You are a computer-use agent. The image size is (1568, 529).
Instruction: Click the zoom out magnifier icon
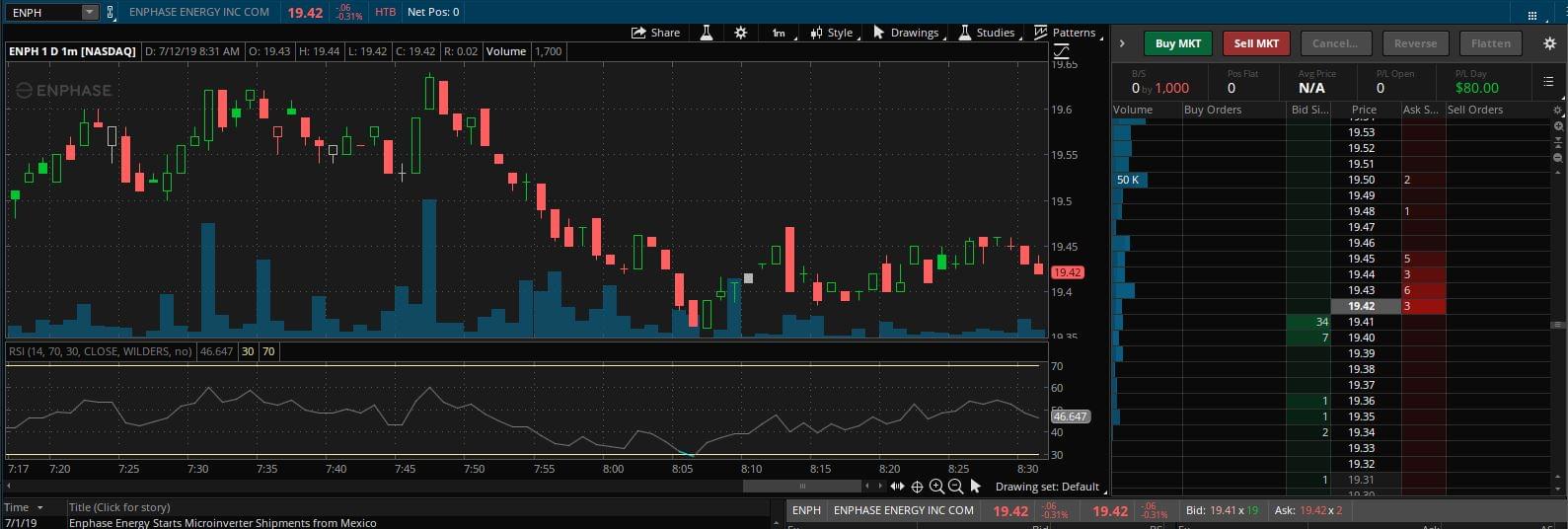pos(955,486)
